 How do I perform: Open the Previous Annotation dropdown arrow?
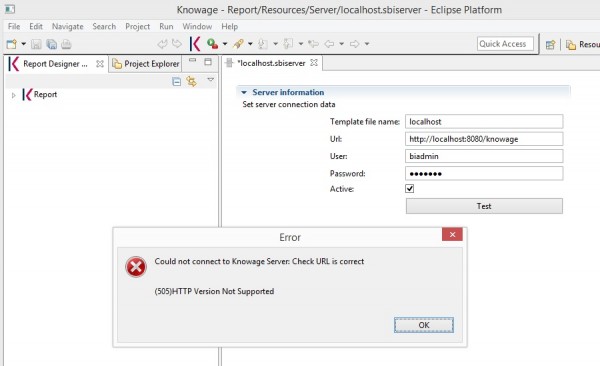[301, 44]
